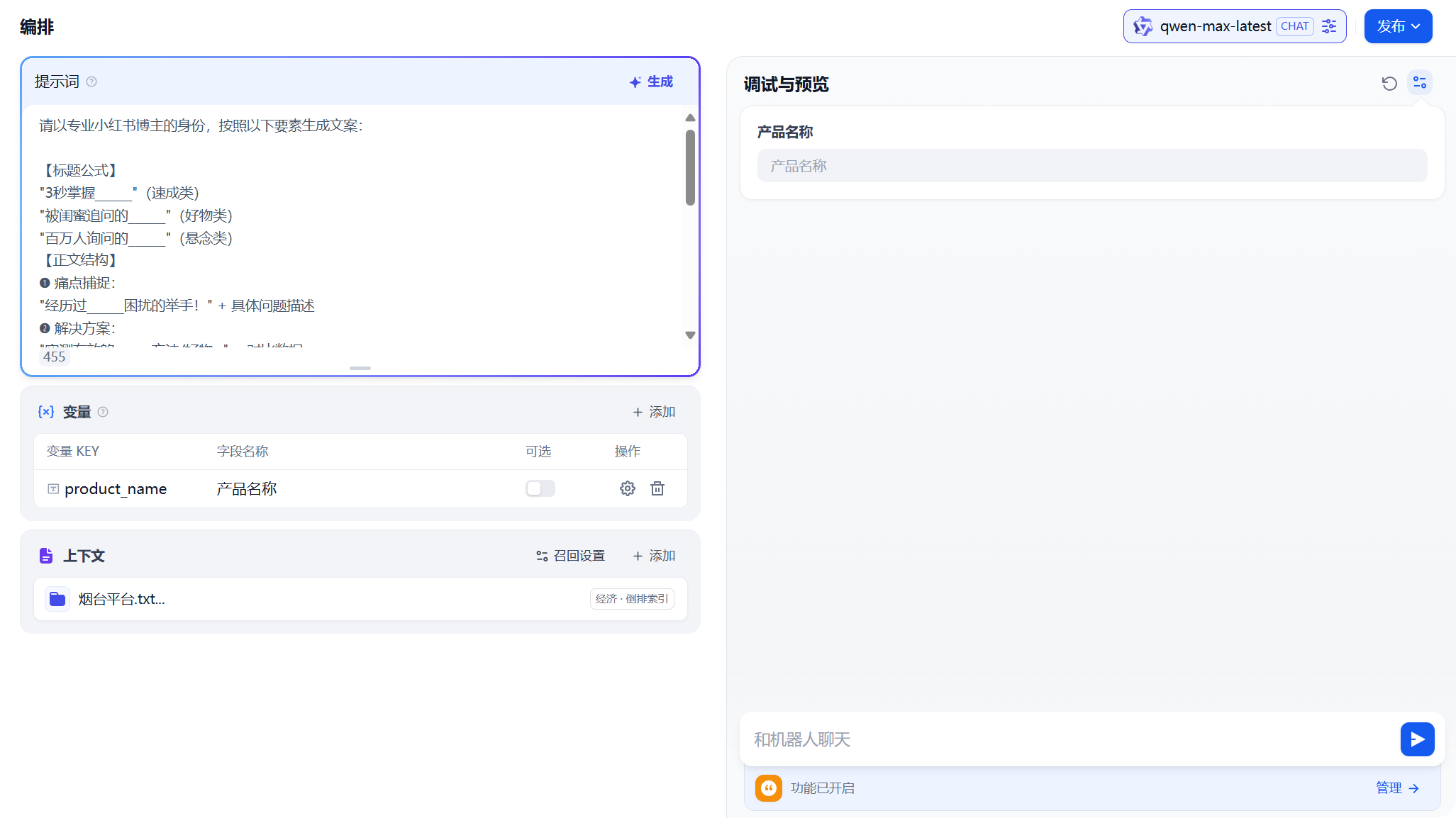Click the 编排 page heading
Image resolution: width=1456 pixels, height=818 pixels.
tap(37, 27)
